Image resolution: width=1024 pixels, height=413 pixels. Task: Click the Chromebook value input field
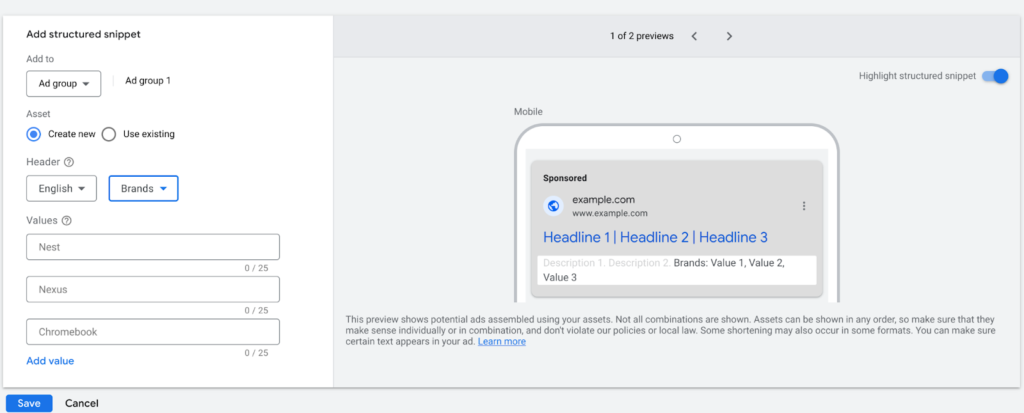[x=153, y=331]
